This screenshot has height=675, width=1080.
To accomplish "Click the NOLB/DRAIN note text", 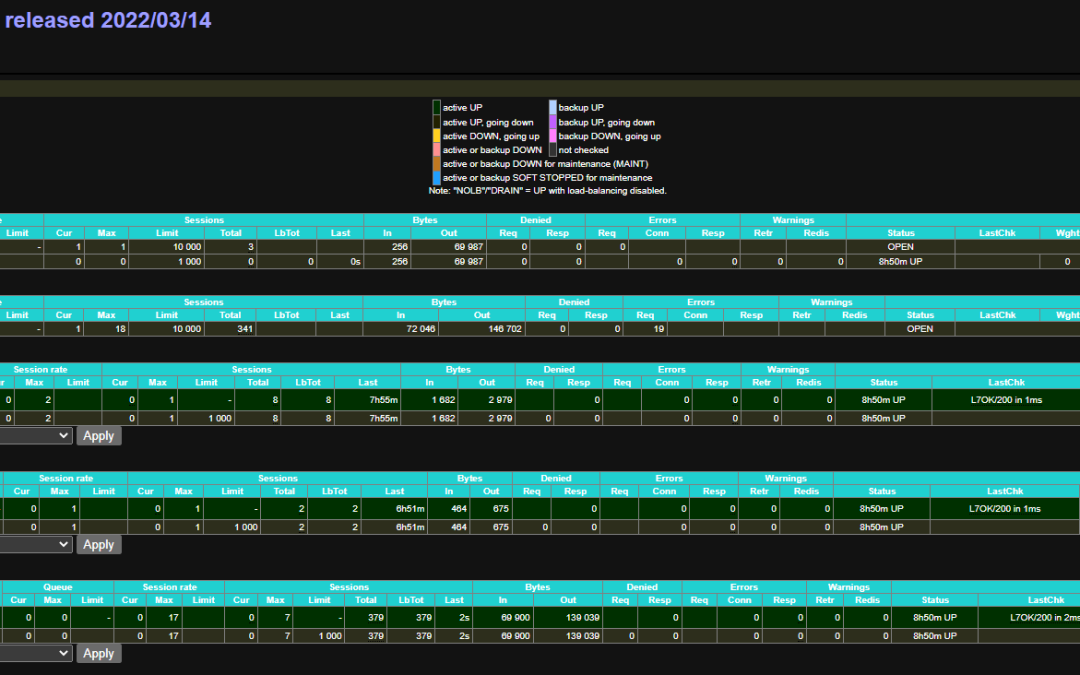I will coord(548,191).
